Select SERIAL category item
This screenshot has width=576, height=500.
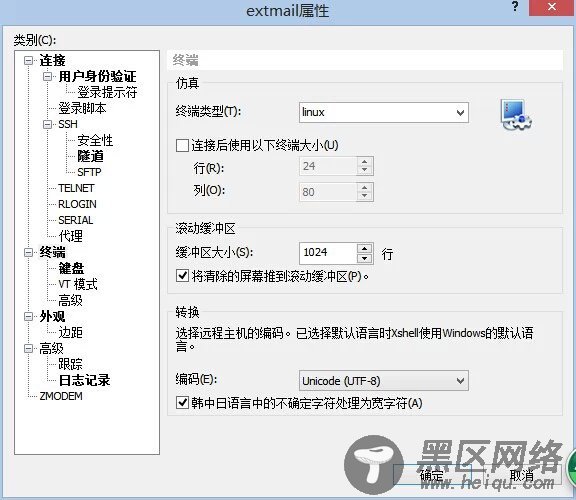[x=76, y=220]
